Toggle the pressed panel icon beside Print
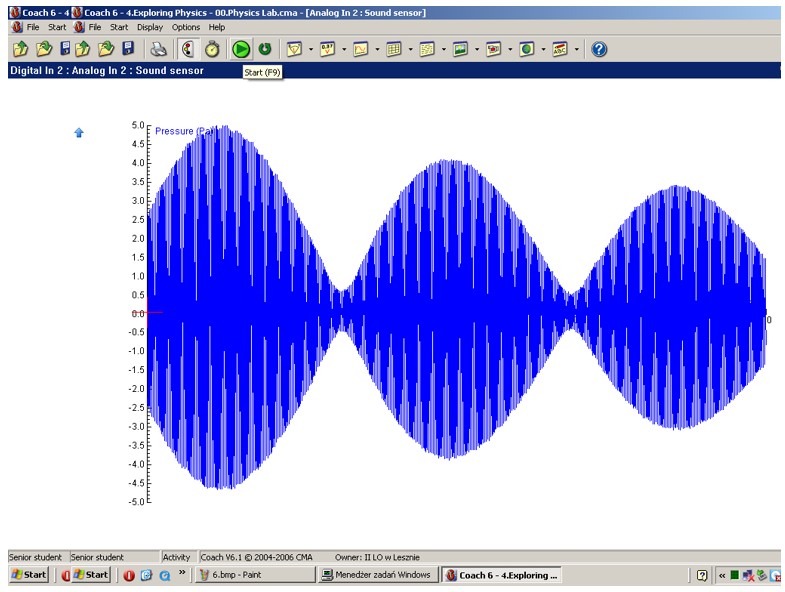Image resolution: width=785 pixels, height=592 pixels. (x=186, y=48)
